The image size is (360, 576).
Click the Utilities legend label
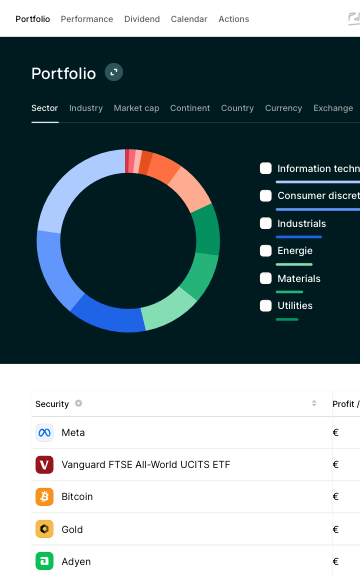pos(295,306)
